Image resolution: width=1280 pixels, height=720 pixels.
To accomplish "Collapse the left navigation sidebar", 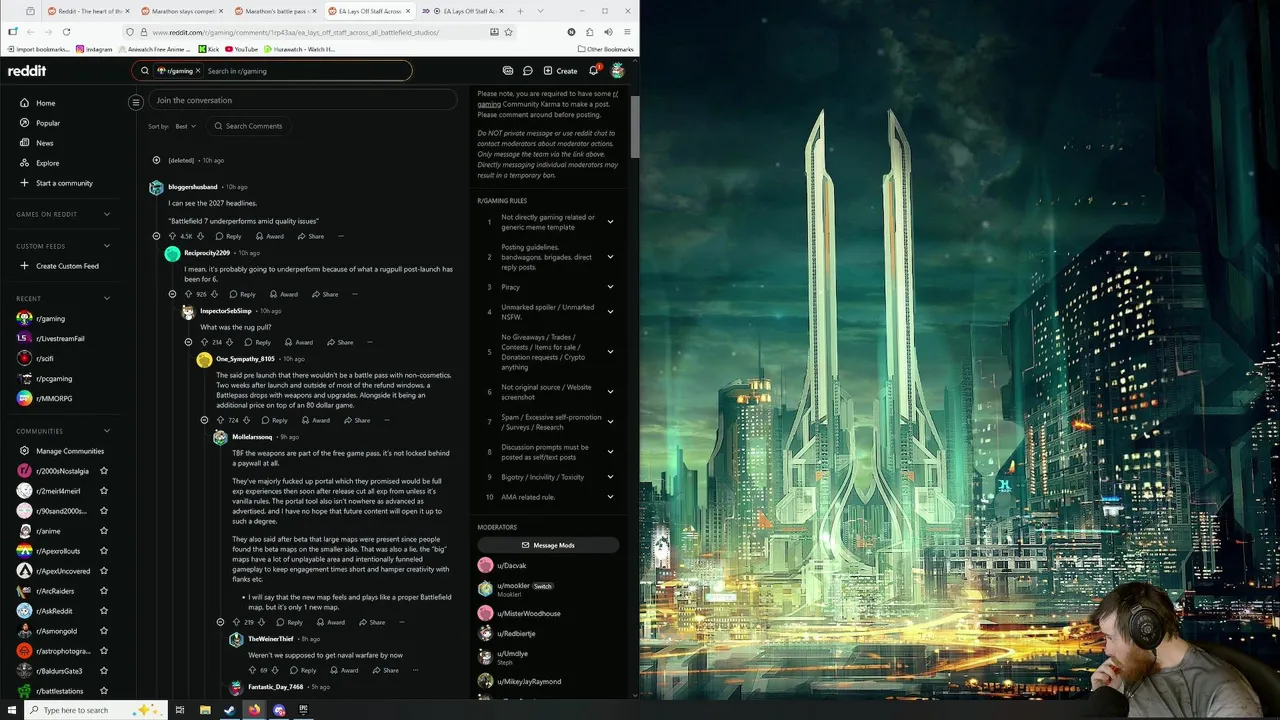I will coord(136,102).
